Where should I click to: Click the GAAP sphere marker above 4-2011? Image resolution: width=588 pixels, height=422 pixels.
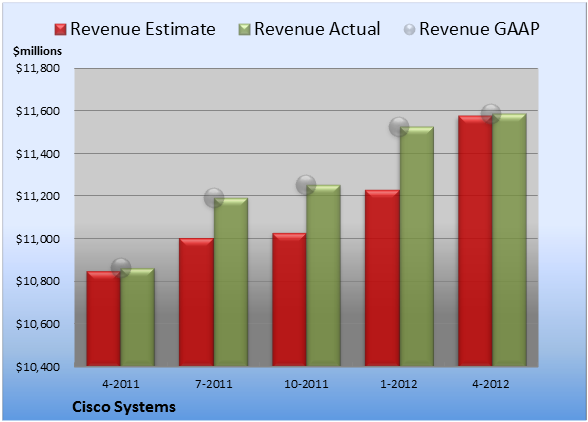tap(121, 268)
